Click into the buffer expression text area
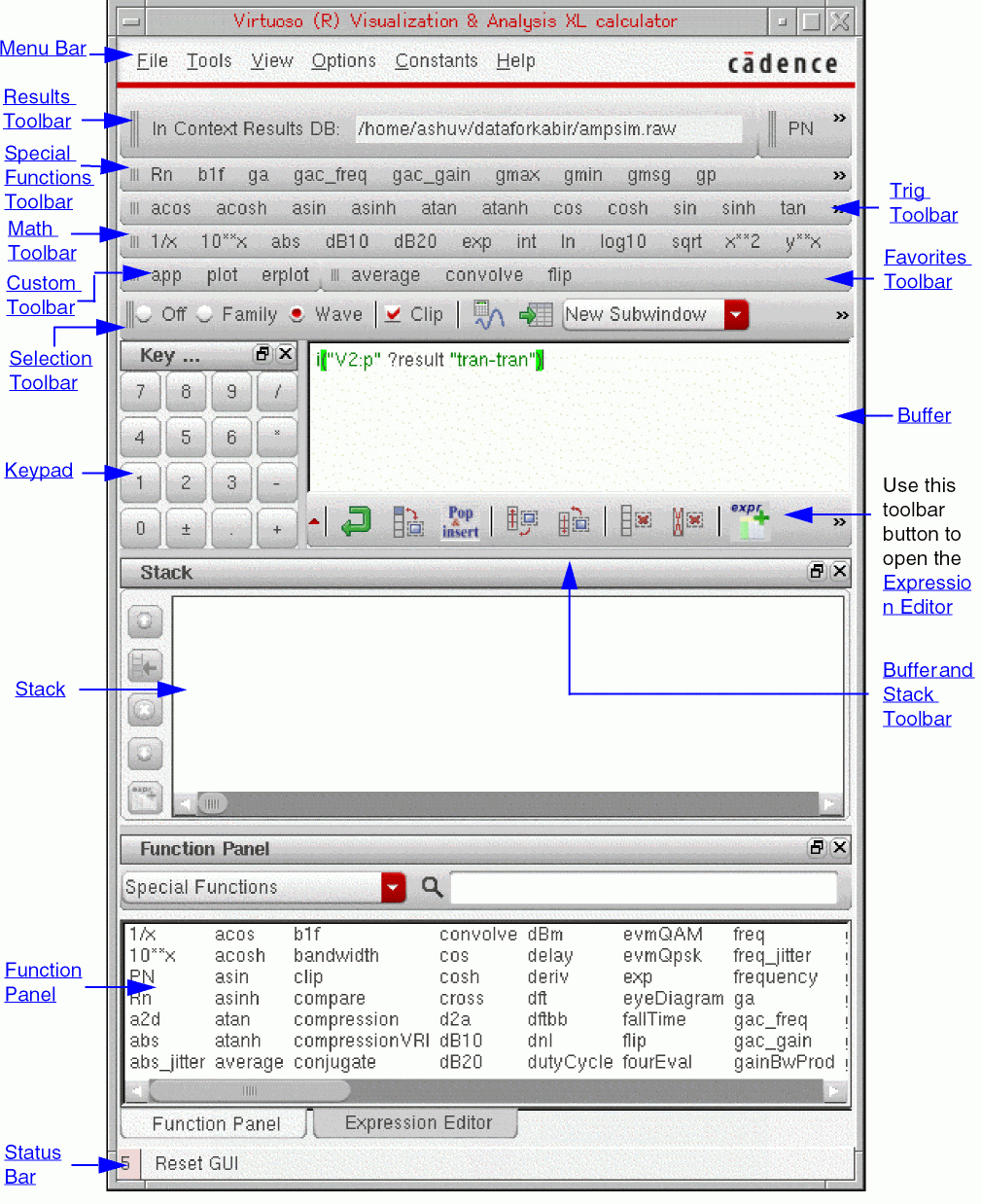Image resolution: width=981 pixels, height=1204 pixels. [x=580, y=417]
